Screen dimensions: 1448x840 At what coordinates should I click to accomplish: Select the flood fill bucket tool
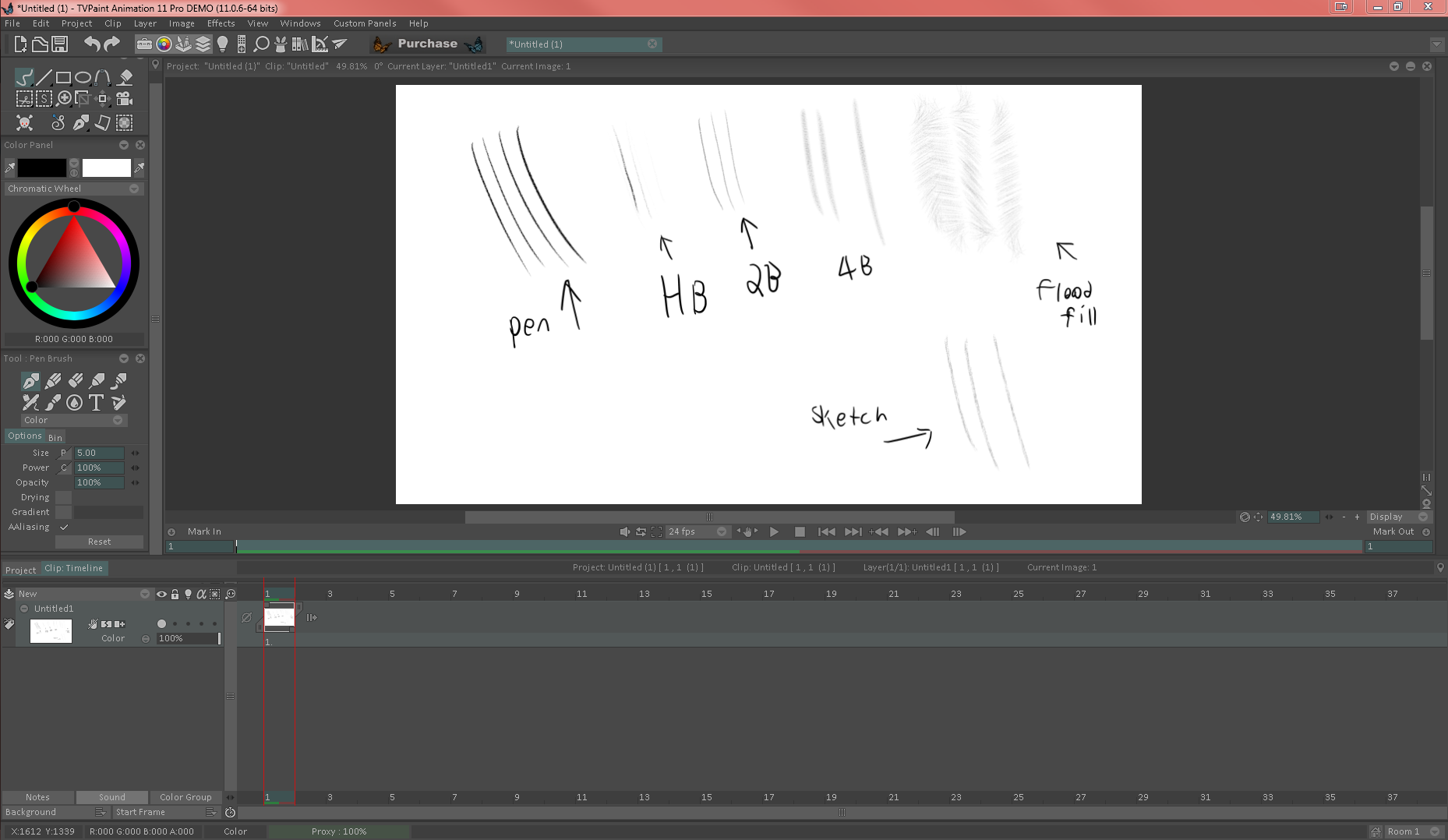click(125, 77)
